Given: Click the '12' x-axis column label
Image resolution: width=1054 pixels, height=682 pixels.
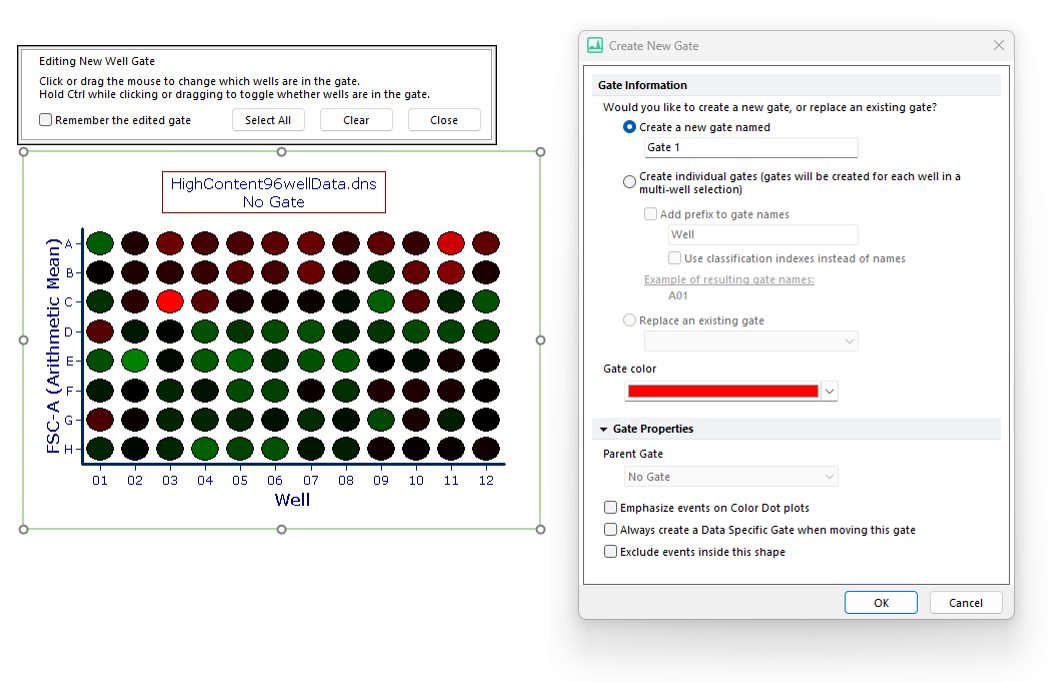Looking at the screenshot, I should click(486, 480).
